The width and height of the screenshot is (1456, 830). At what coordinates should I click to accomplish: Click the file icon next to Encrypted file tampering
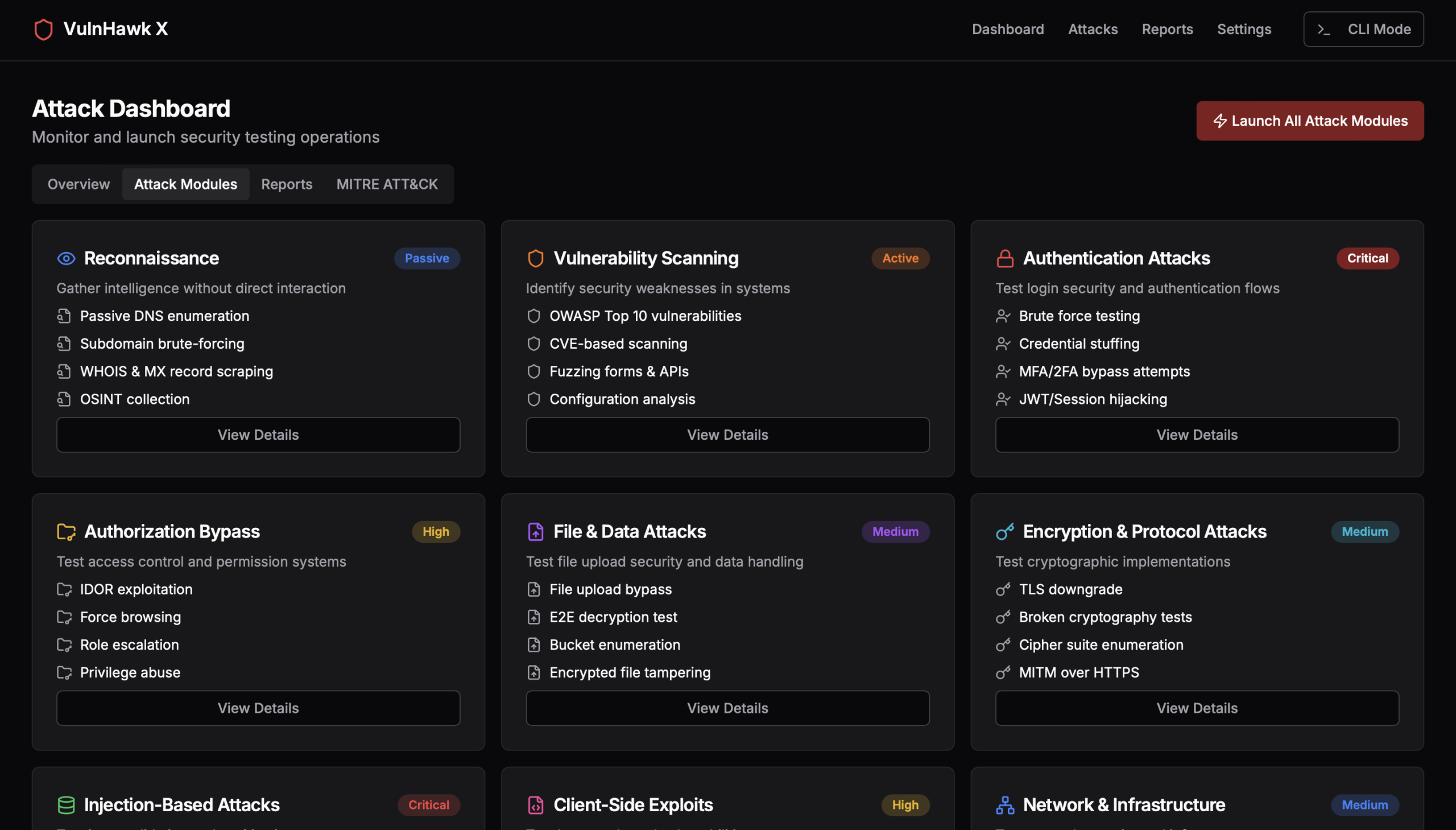(x=533, y=672)
